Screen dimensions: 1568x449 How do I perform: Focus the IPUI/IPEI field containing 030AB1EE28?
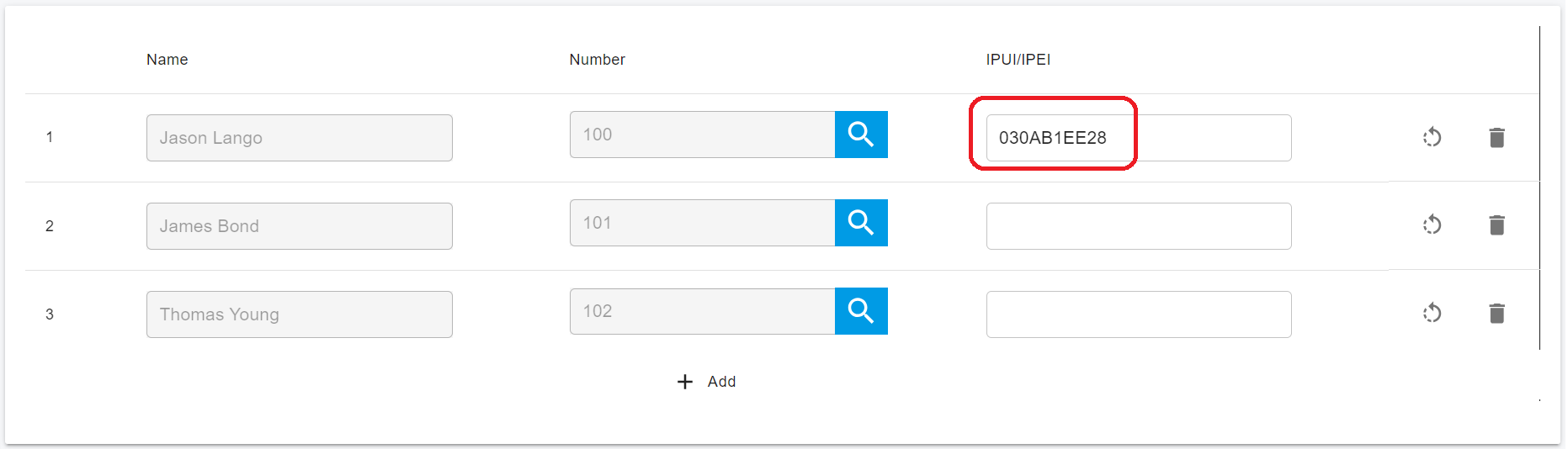tap(1138, 138)
